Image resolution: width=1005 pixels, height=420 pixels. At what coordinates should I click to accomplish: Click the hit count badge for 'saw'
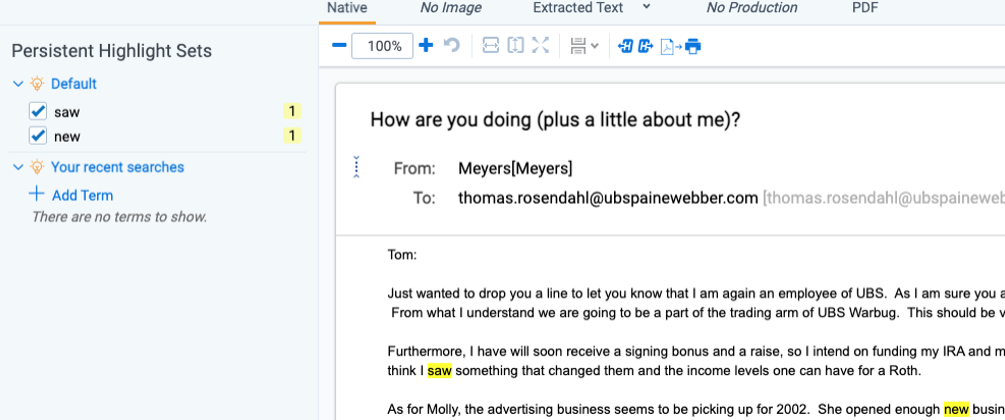[292, 112]
